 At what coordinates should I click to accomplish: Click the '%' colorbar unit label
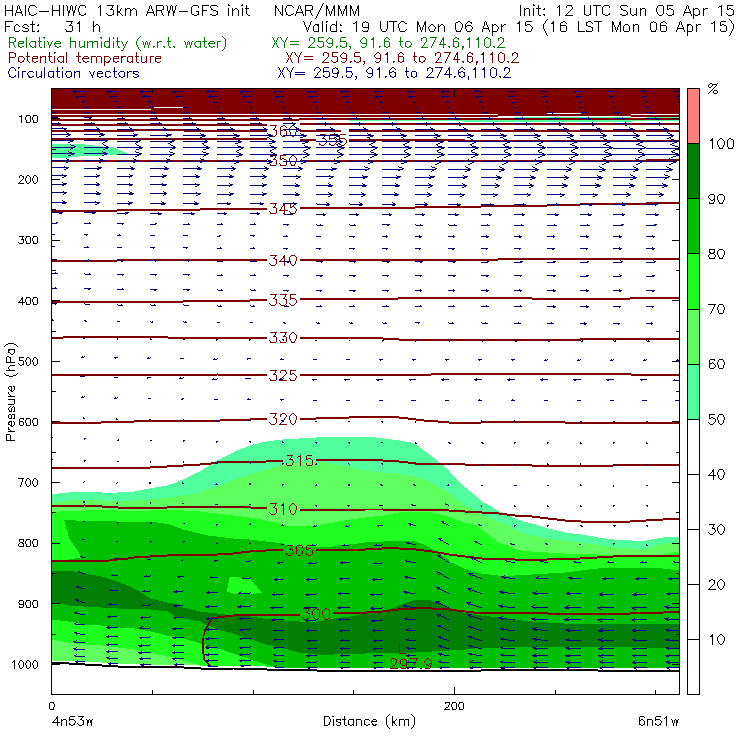point(713,89)
